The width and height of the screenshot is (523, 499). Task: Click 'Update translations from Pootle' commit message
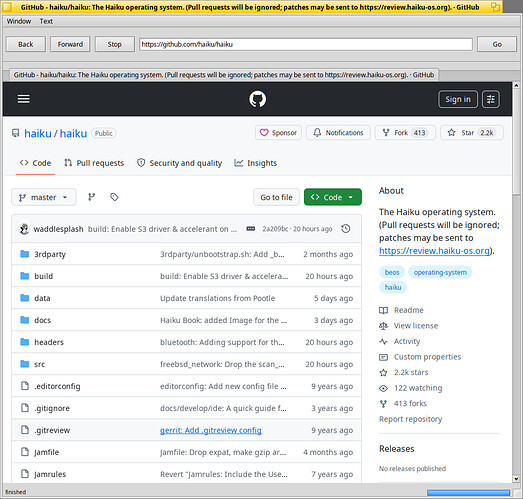217,298
